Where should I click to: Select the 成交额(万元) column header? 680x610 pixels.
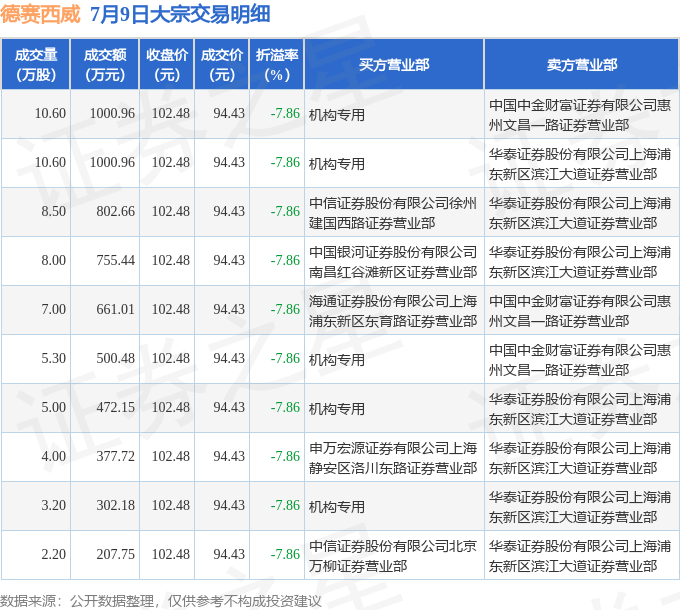point(105,65)
